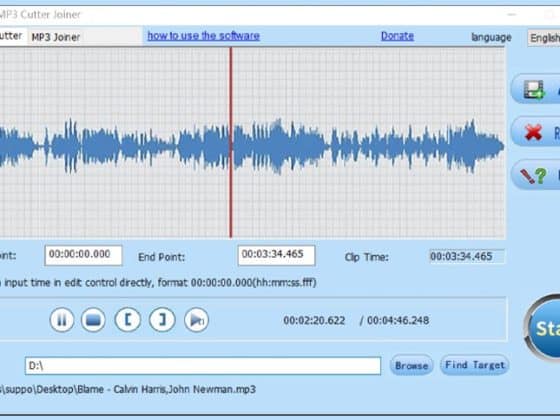Open the 'how to use the software' link
Image resolution: width=560 pixels, height=420 pixels.
[x=204, y=36]
